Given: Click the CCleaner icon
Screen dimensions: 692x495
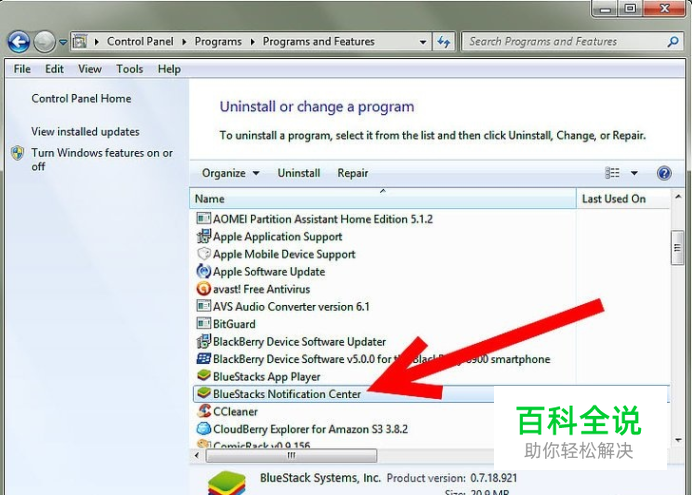Looking at the screenshot, I should point(203,411).
